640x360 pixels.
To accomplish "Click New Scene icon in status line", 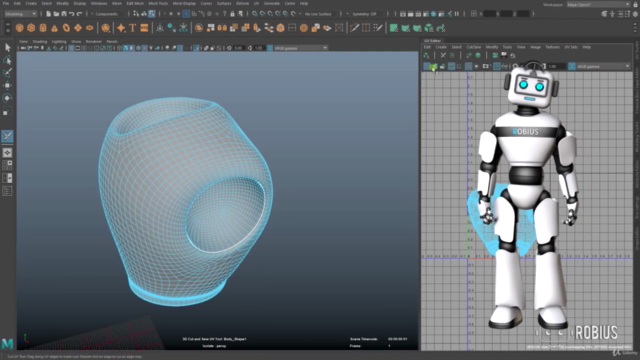I will point(48,14).
